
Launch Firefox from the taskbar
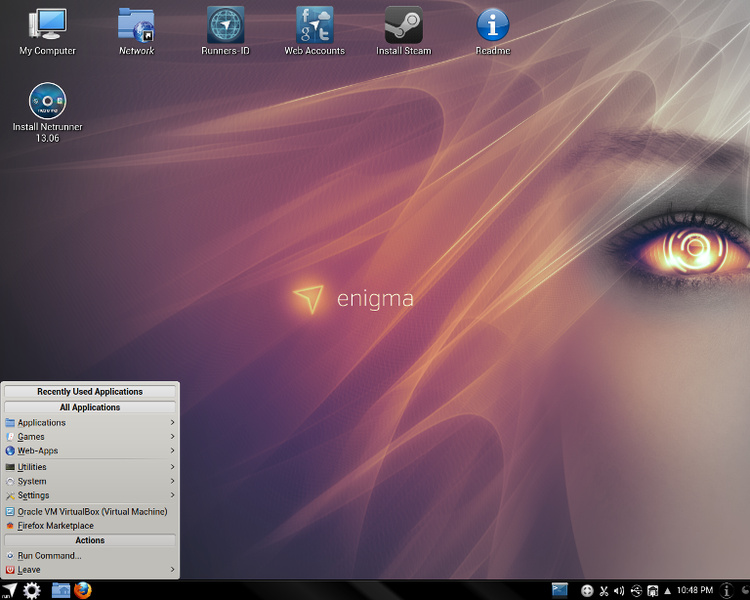pos(82,590)
